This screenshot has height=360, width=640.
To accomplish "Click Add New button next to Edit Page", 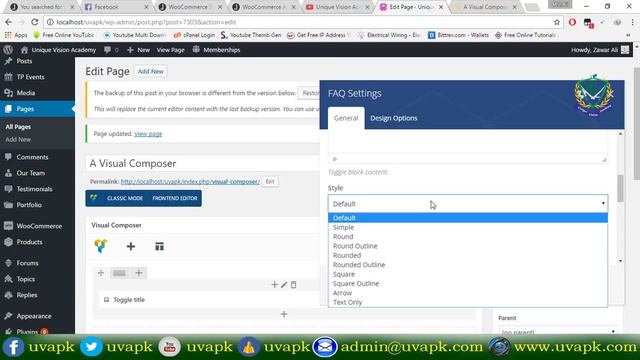I will 150,71.
